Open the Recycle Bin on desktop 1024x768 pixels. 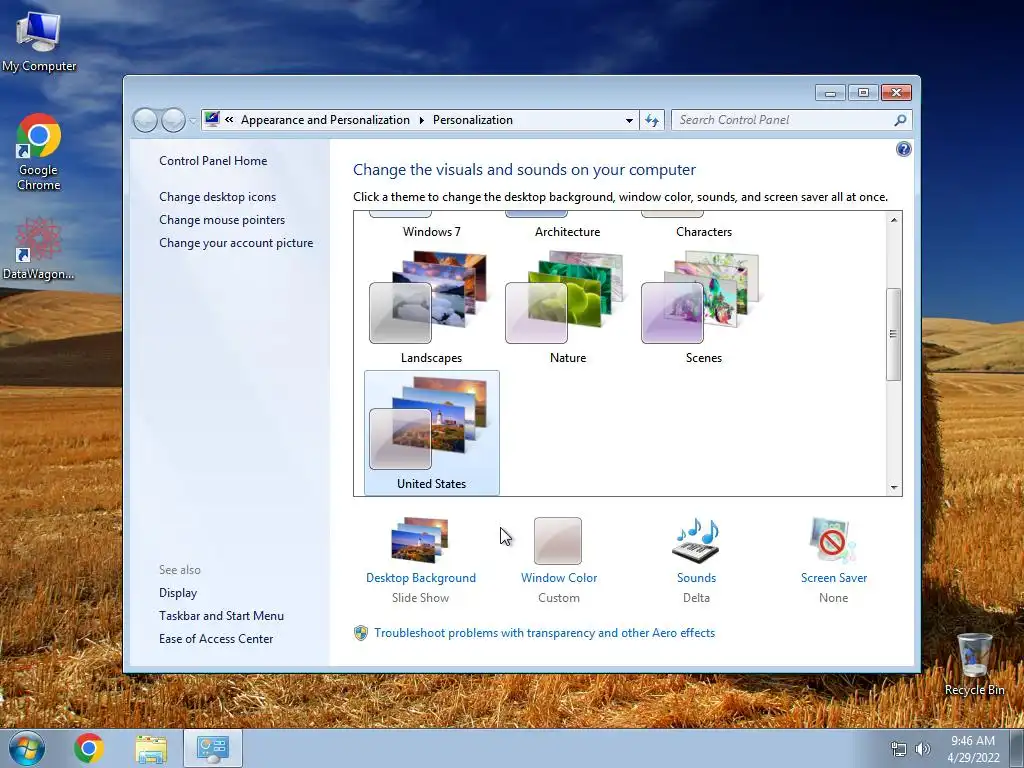pos(974,664)
